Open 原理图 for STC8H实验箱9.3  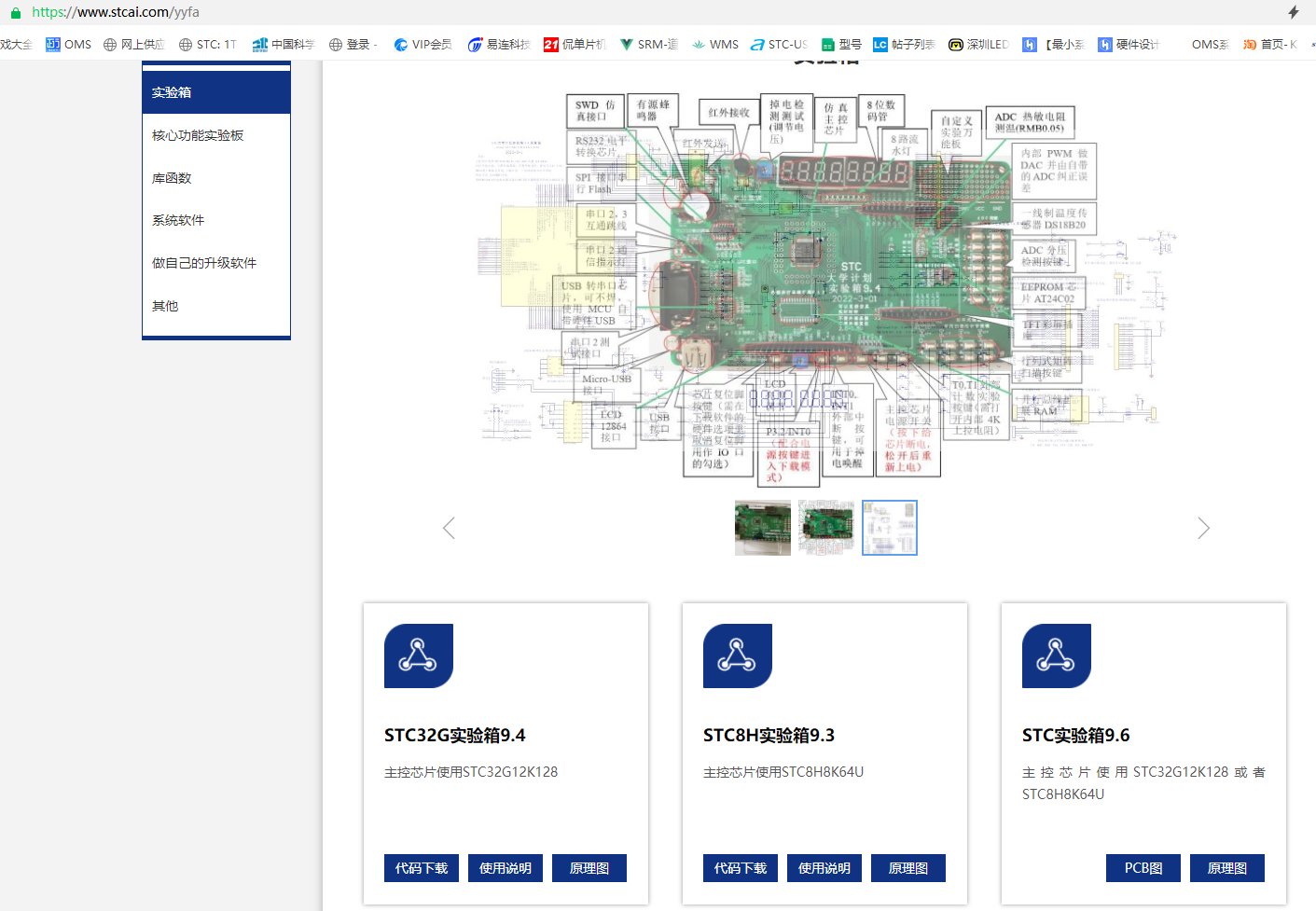pos(908,868)
